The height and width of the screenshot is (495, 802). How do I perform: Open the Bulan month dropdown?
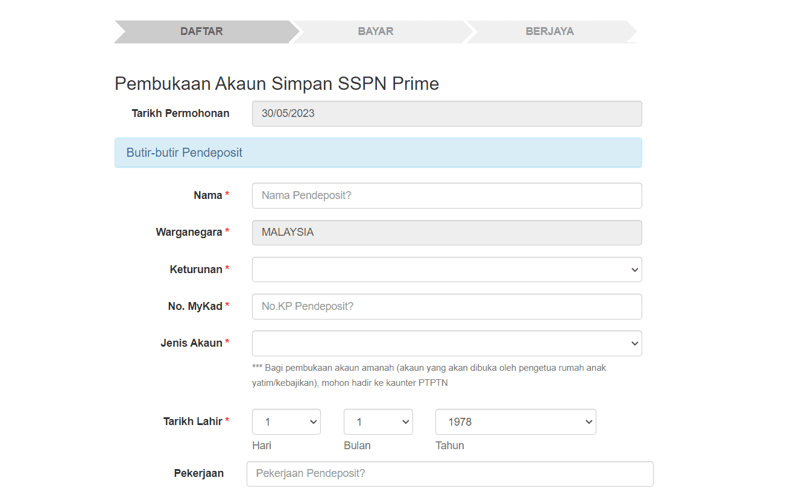coord(378,422)
